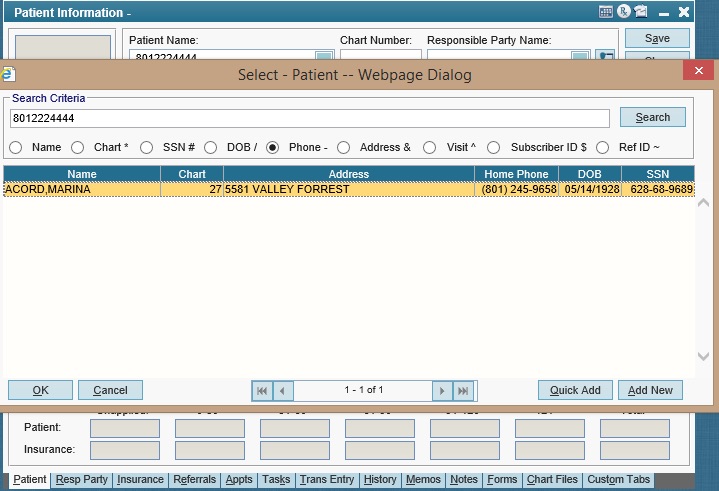The width and height of the screenshot is (719, 491).
Task: Click the Quick Add button
Action: [575, 390]
